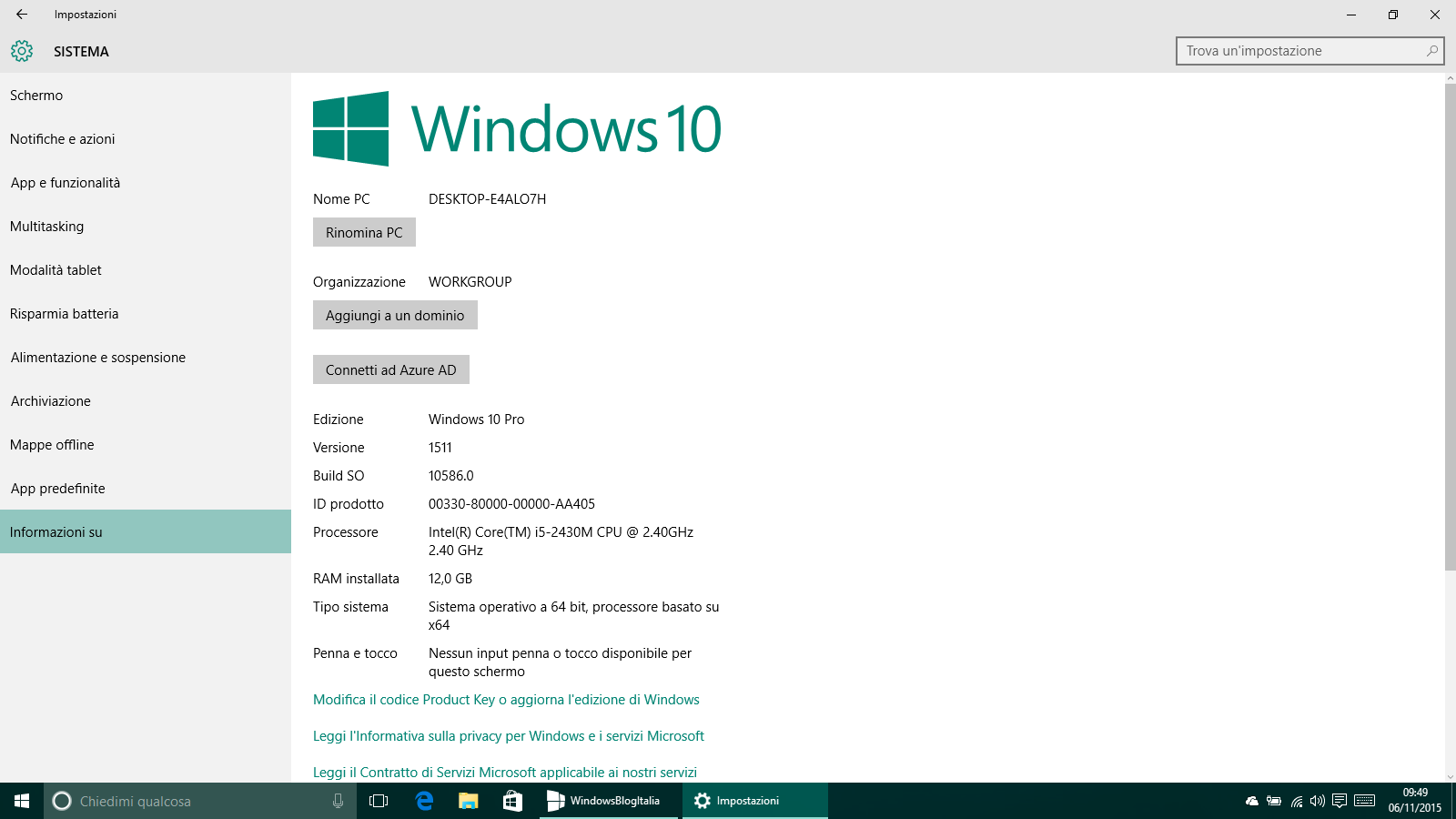The width and height of the screenshot is (1456, 819).
Task: Click the touch keyboard tray icon
Action: 1364,801
